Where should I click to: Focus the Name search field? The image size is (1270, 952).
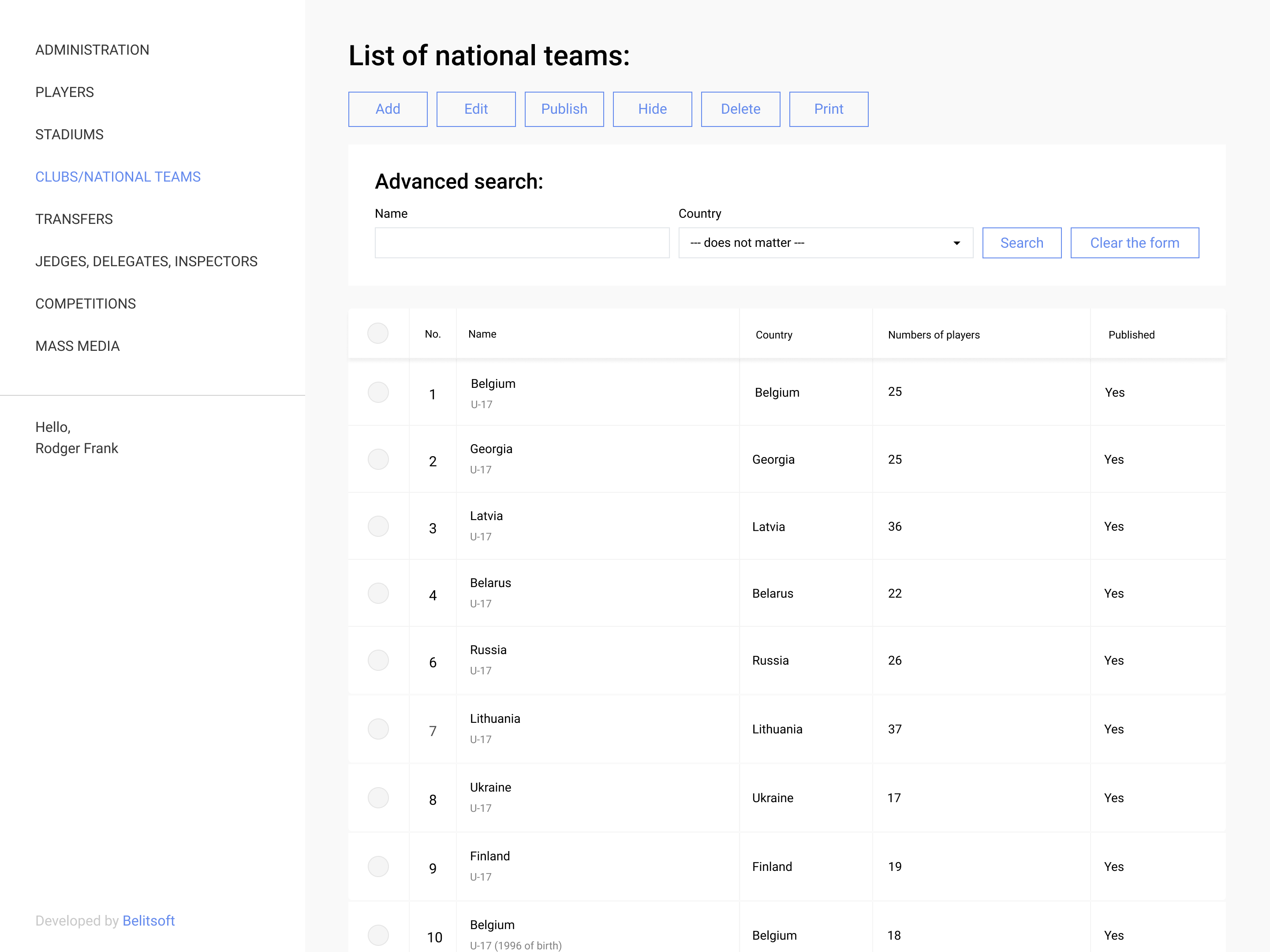point(522,243)
